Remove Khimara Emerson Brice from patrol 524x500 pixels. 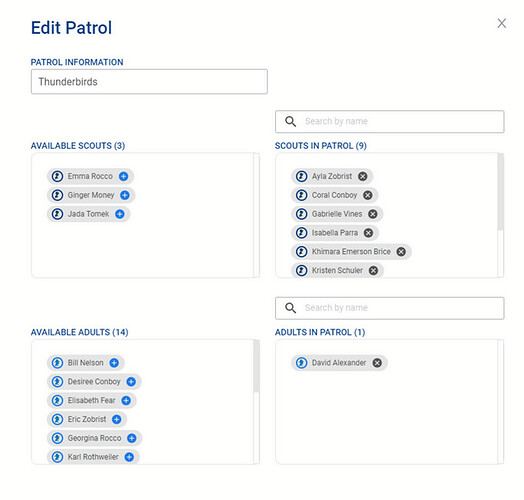(401, 252)
